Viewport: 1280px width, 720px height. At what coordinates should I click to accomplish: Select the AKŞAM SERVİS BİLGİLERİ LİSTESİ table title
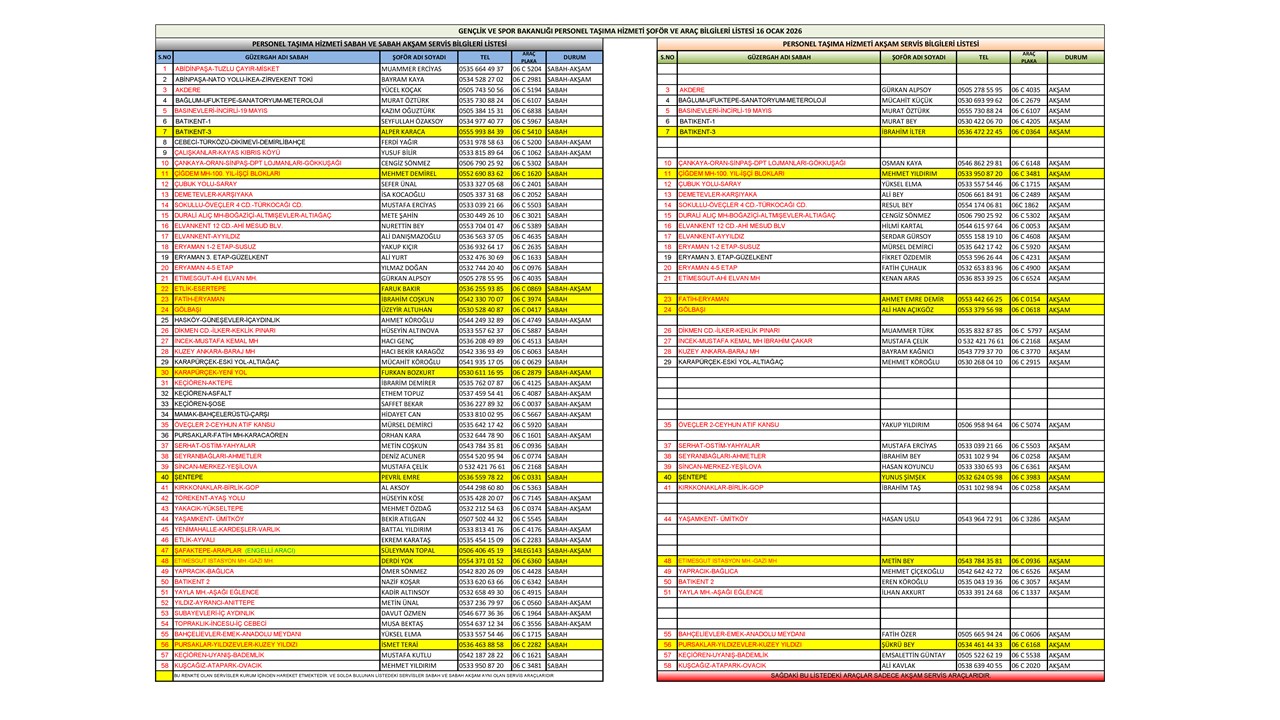point(880,44)
